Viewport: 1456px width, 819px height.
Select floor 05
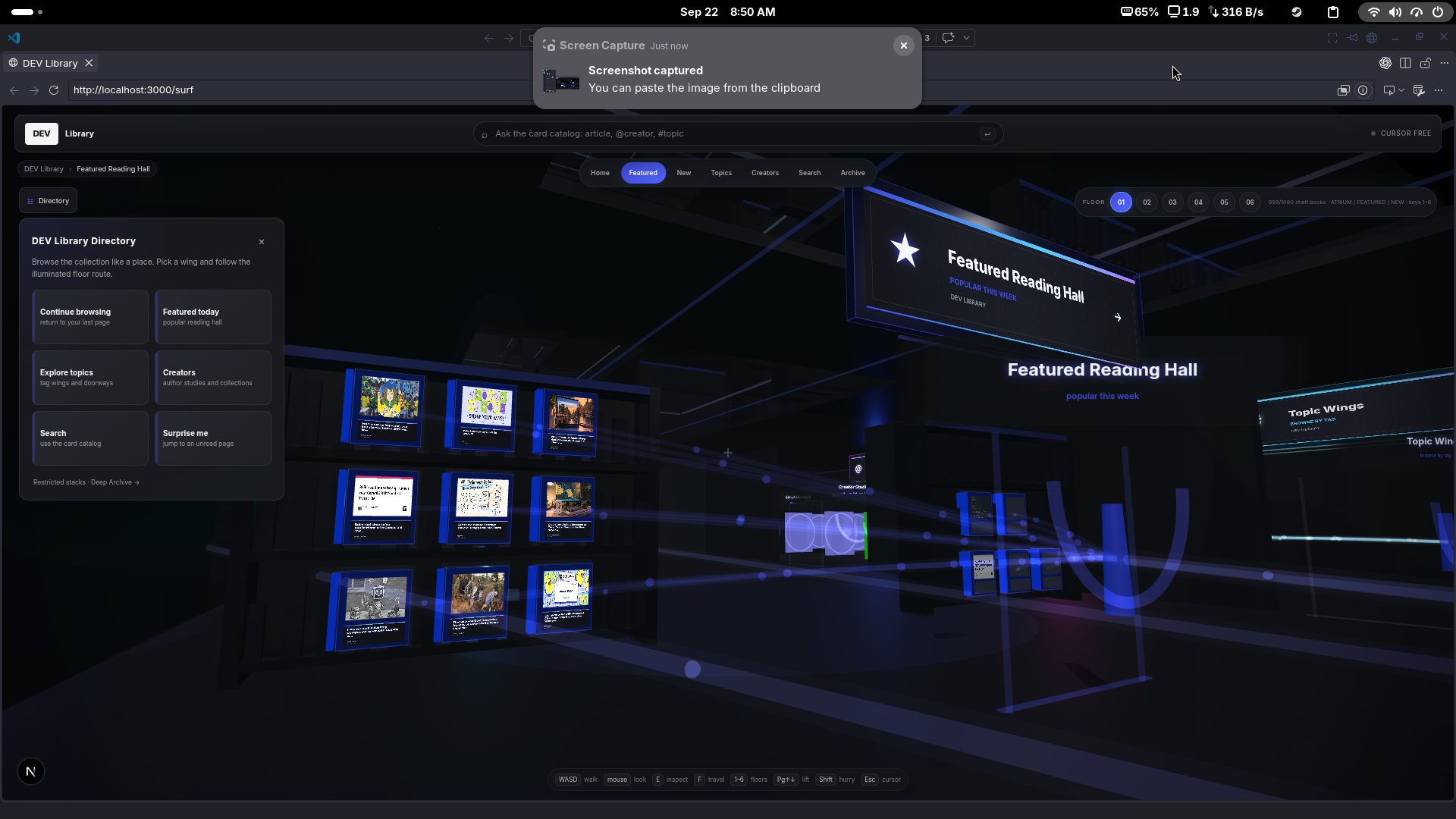pyautogui.click(x=1224, y=202)
